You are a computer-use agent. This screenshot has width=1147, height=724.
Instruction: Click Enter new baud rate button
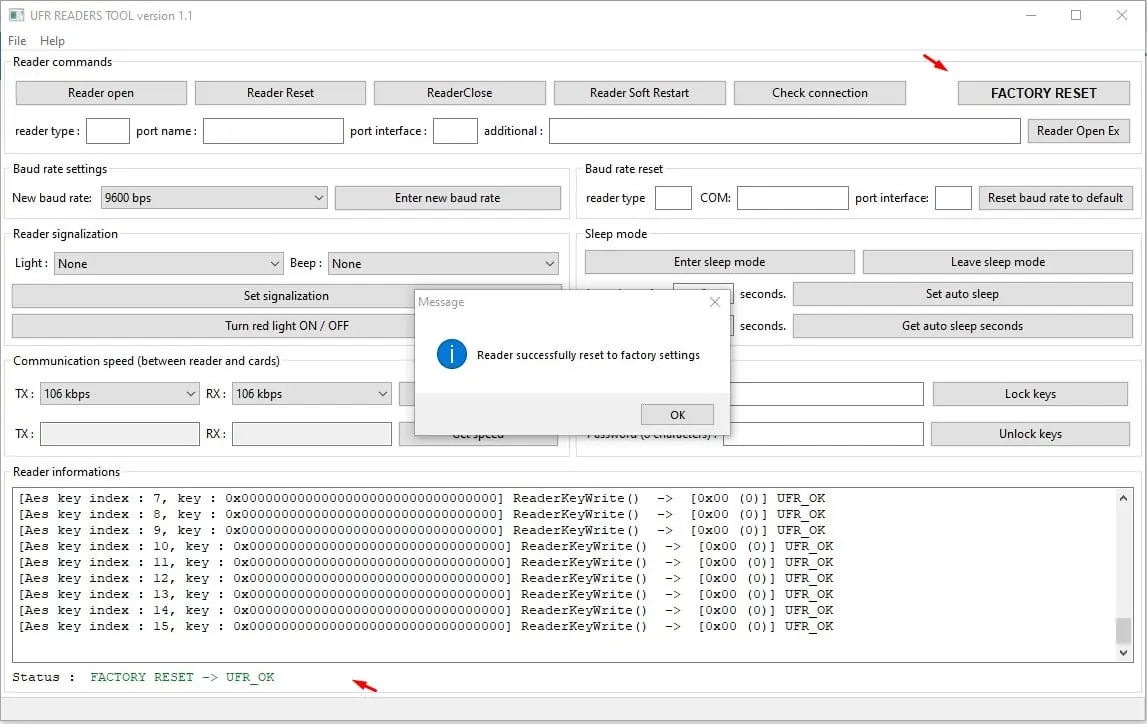click(448, 198)
